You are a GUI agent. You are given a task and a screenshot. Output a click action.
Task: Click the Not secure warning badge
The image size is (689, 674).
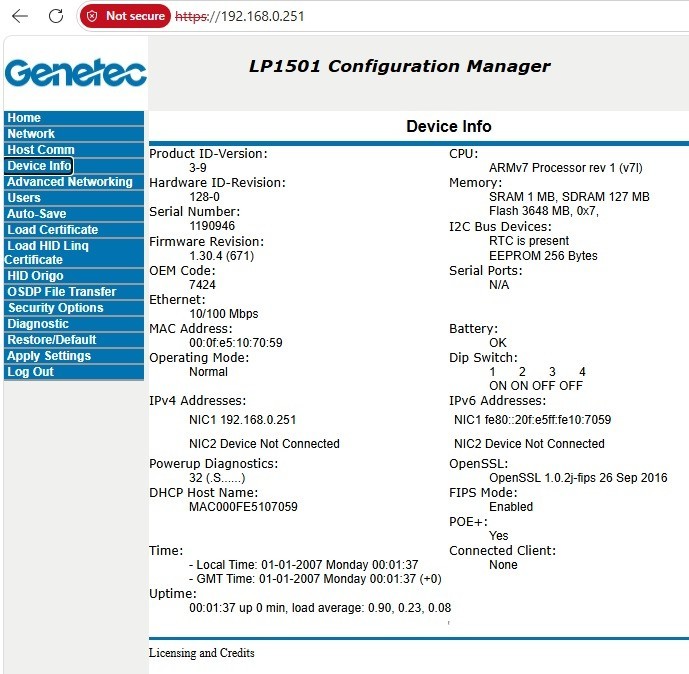[125, 16]
